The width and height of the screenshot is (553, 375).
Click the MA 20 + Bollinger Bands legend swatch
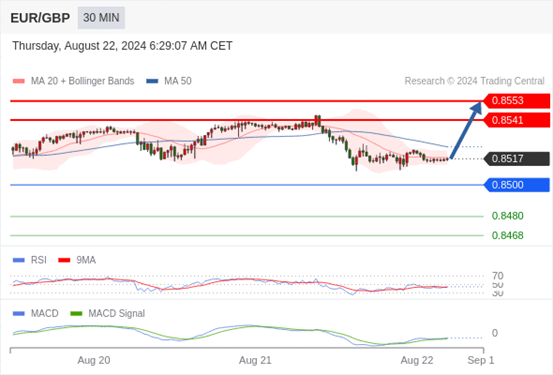(x=19, y=81)
